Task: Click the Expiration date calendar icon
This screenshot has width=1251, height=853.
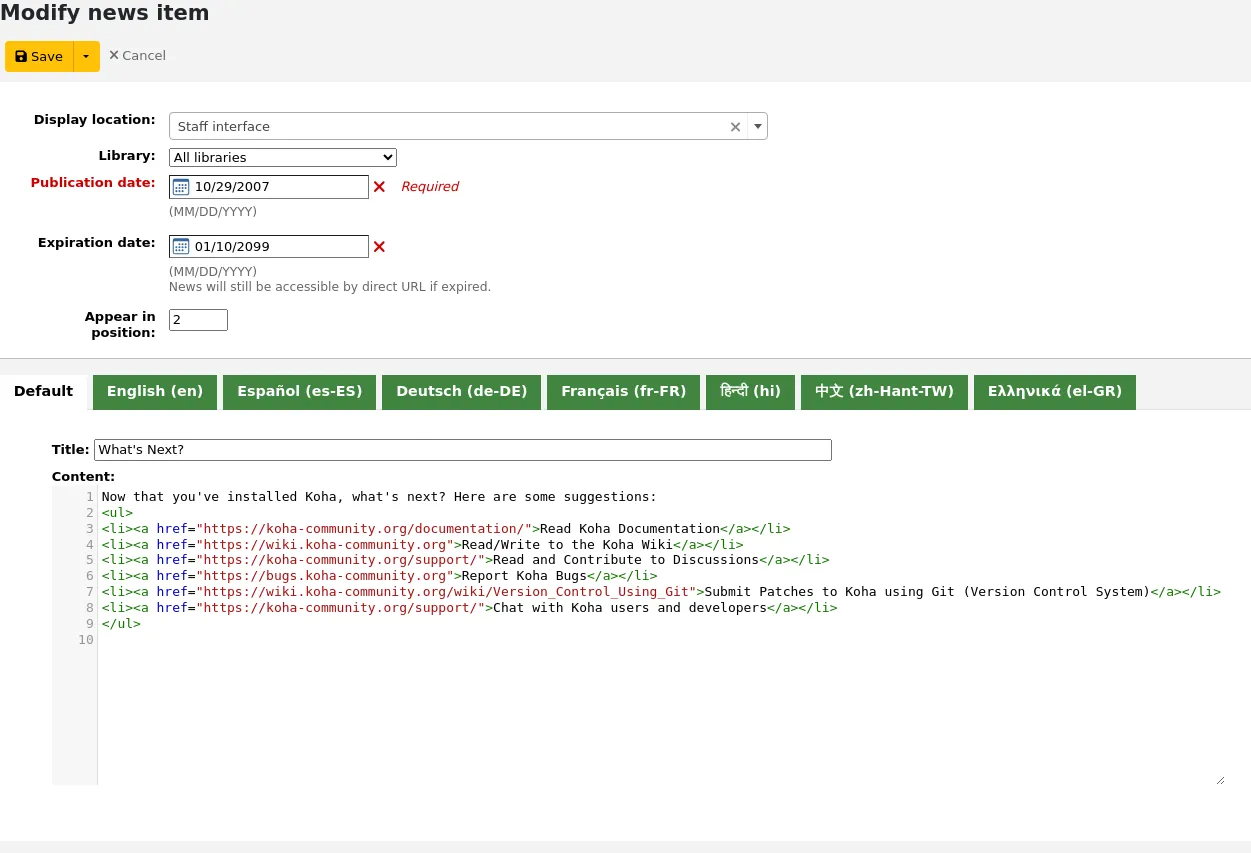Action: pos(181,247)
